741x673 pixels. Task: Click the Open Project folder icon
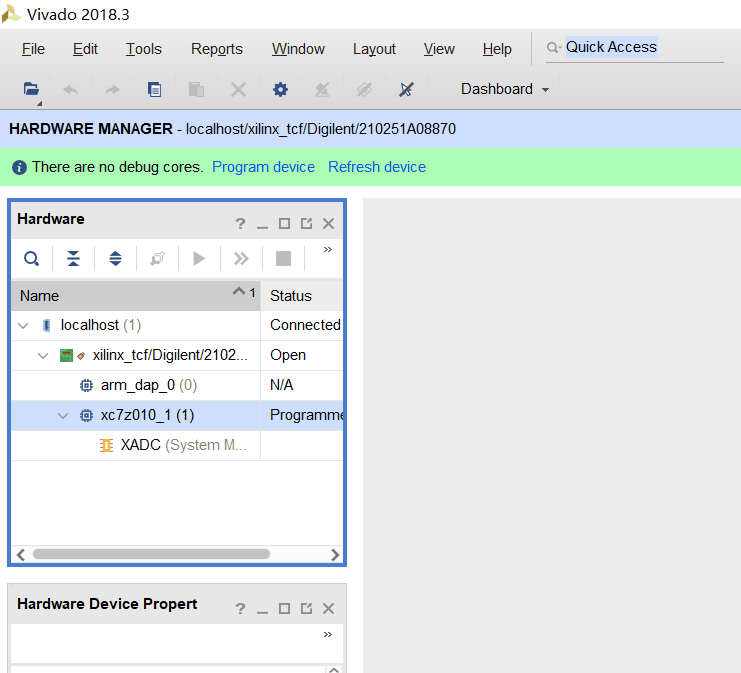point(31,89)
